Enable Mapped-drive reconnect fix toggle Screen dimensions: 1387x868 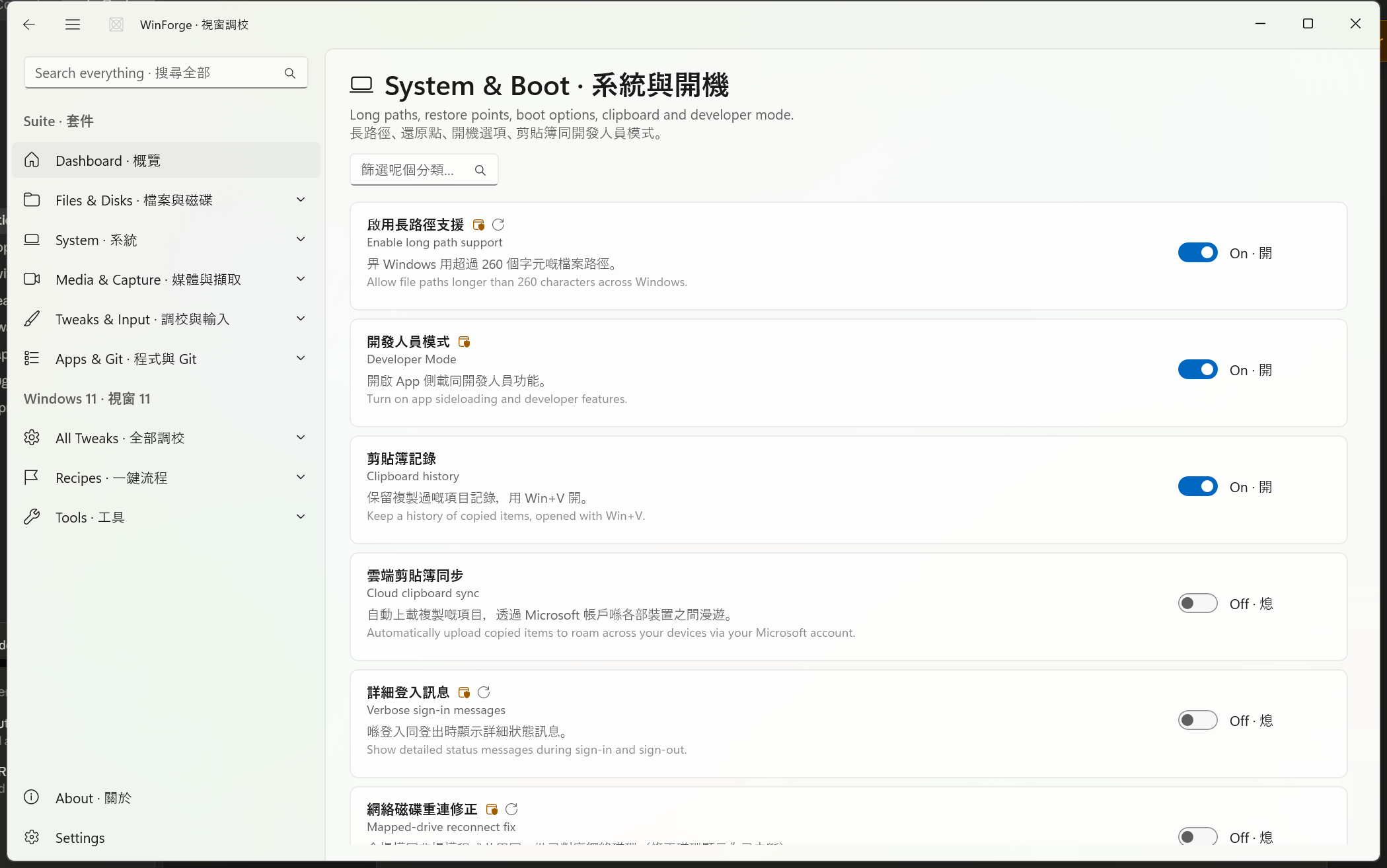tap(1197, 836)
